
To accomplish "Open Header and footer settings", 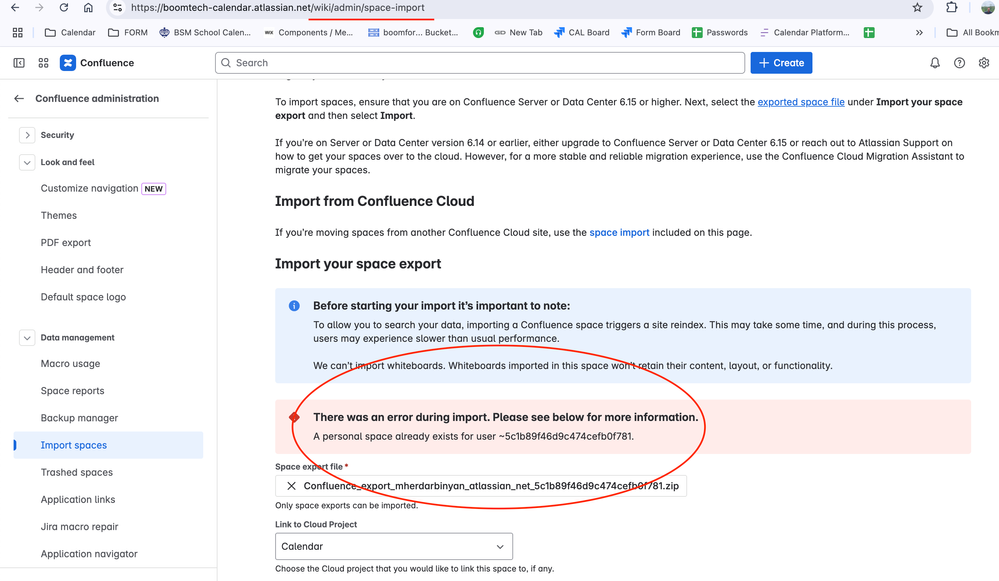I will [x=82, y=270].
